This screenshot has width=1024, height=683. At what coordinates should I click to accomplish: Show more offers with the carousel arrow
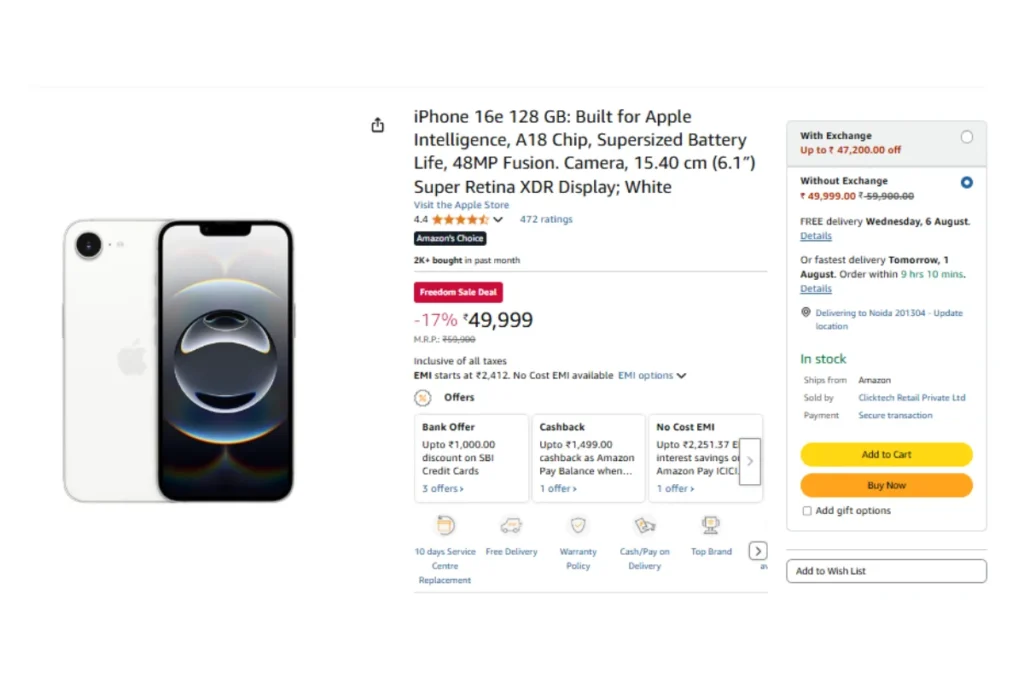[750, 461]
